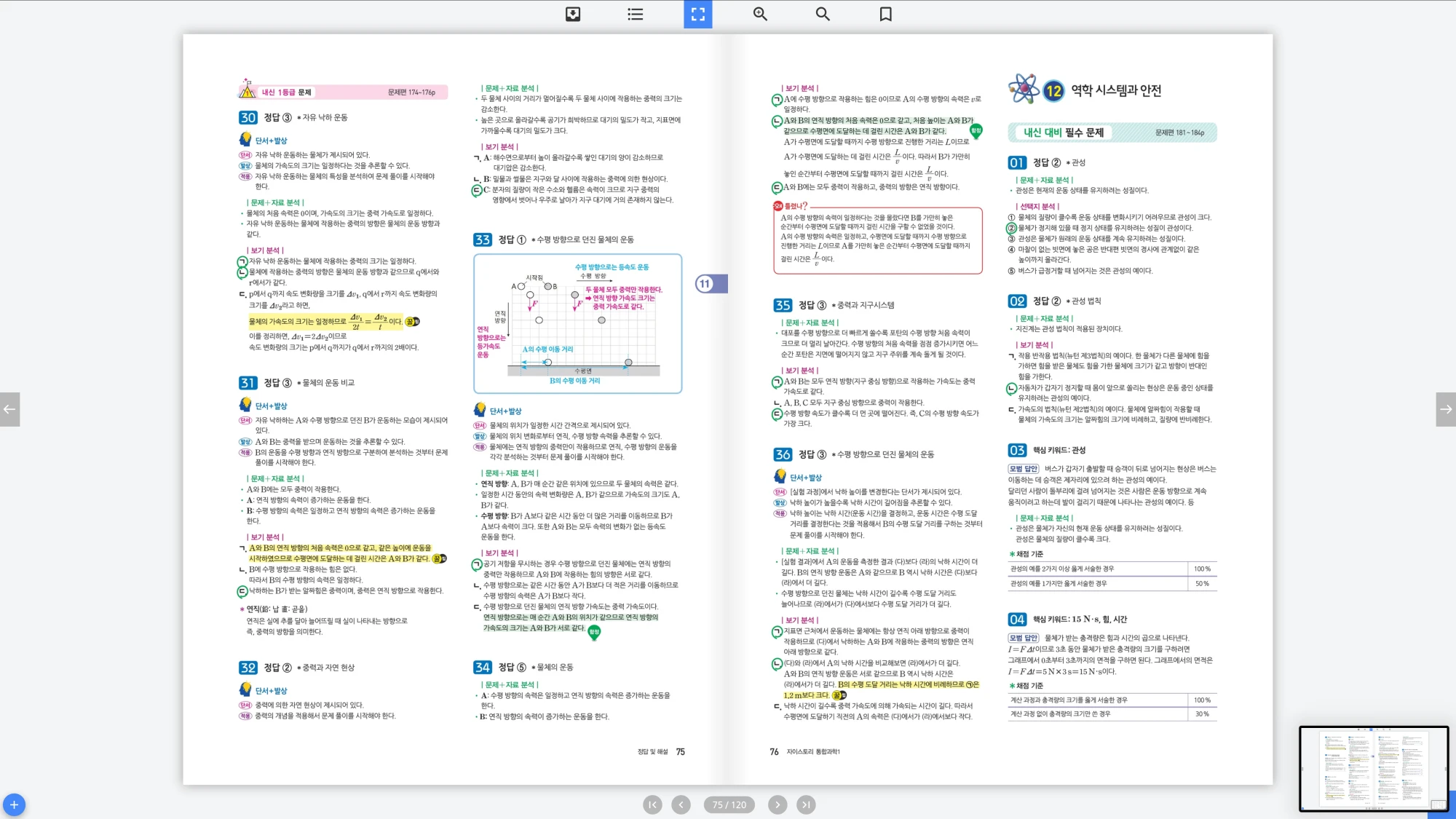The height and width of the screenshot is (819, 1456).
Task: Go to previous page with bottom arrow
Action: click(681, 804)
